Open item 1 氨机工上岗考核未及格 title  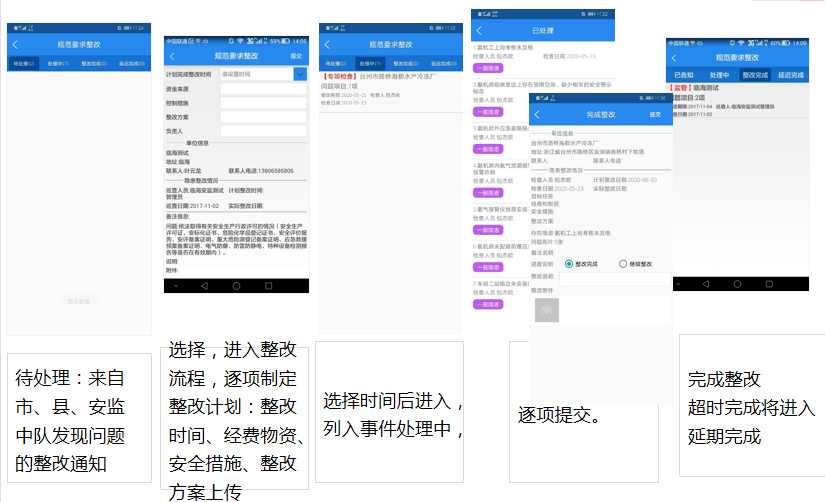[503, 47]
